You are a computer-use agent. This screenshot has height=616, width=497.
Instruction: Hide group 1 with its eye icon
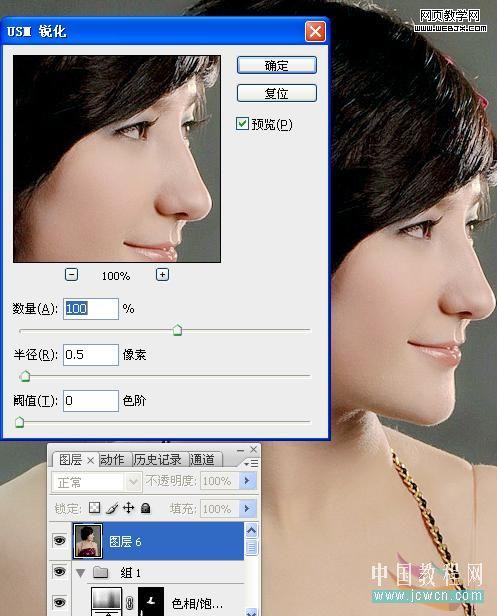pyautogui.click(x=59, y=571)
